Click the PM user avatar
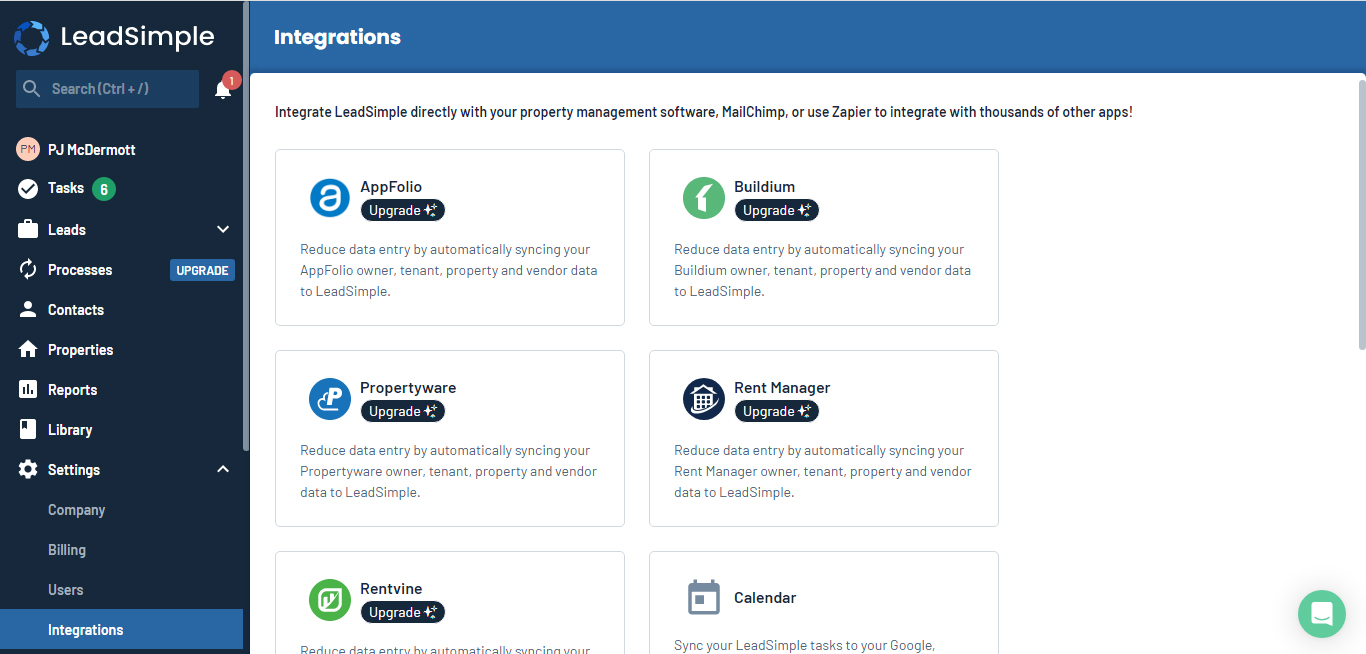This screenshot has width=1366, height=654. point(28,149)
